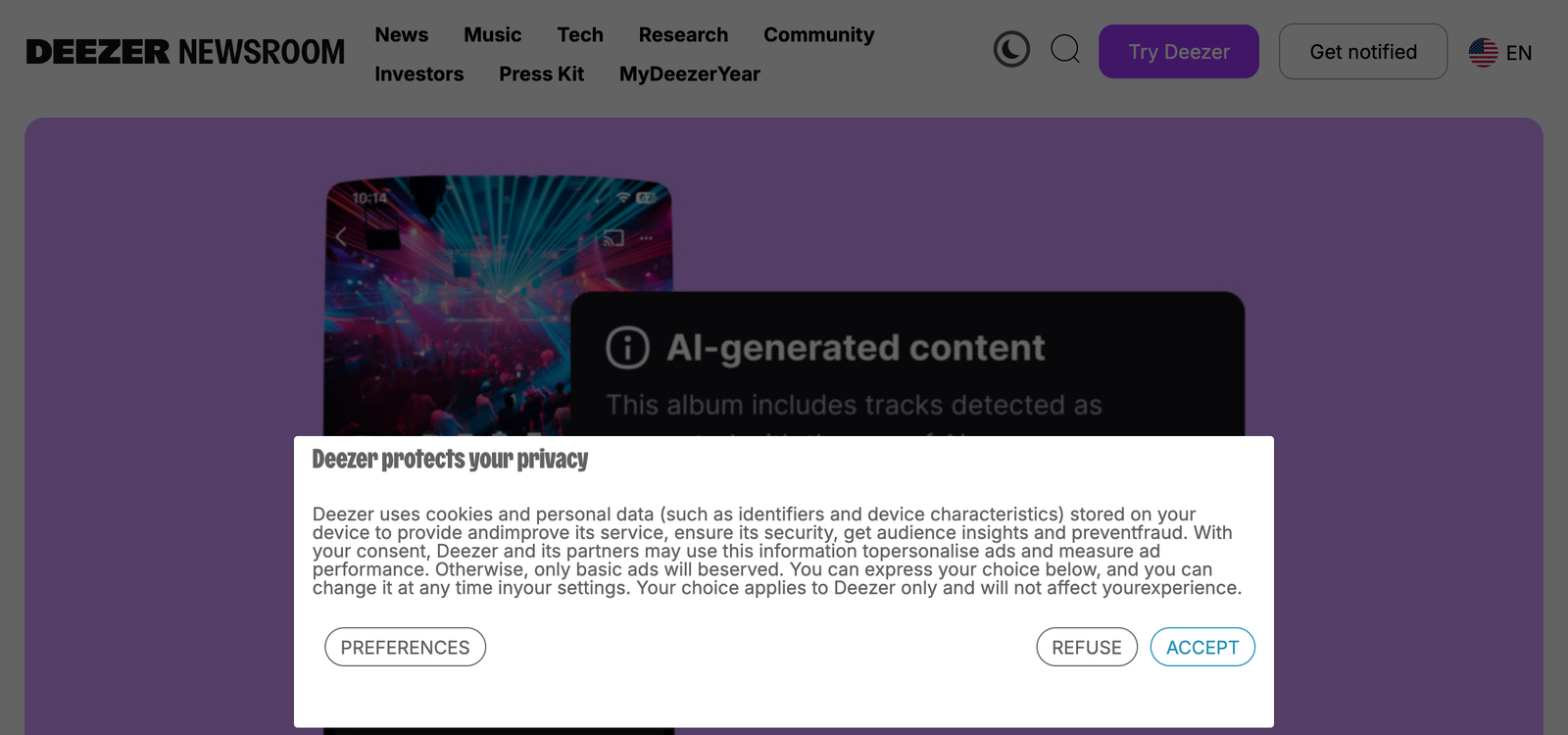1568x735 pixels.
Task: Click the info icon beside AI-generated content
Action: coord(627,347)
